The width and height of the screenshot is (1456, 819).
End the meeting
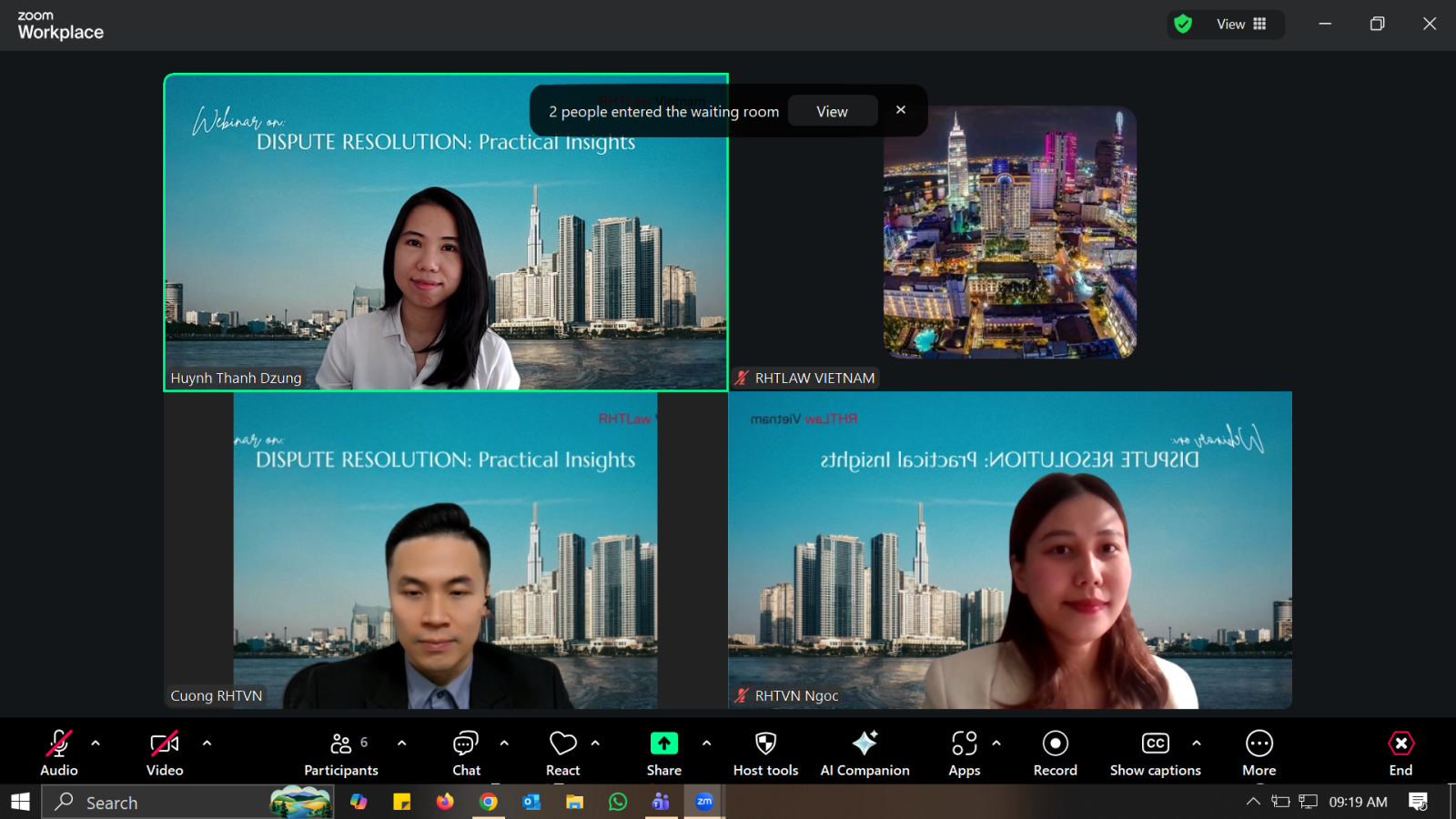[x=1400, y=753]
